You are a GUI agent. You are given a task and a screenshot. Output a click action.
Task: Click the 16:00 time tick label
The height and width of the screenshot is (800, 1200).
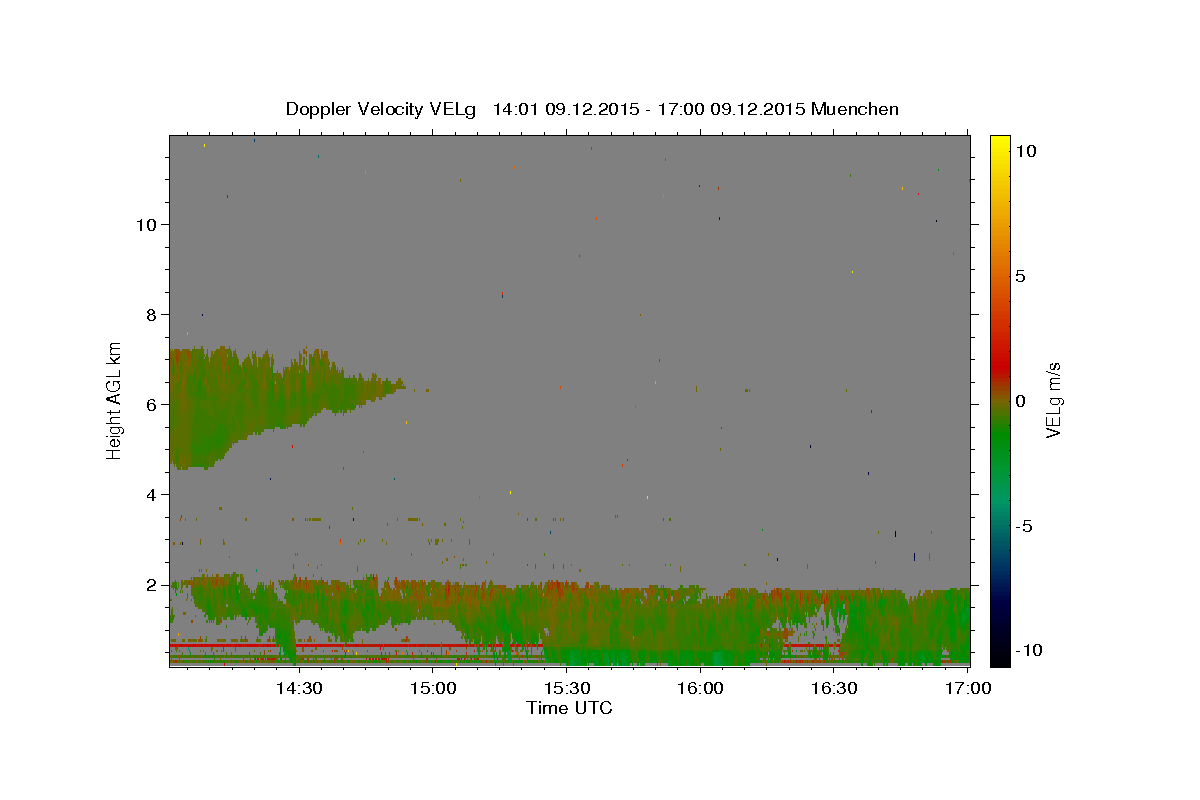coord(700,688)
